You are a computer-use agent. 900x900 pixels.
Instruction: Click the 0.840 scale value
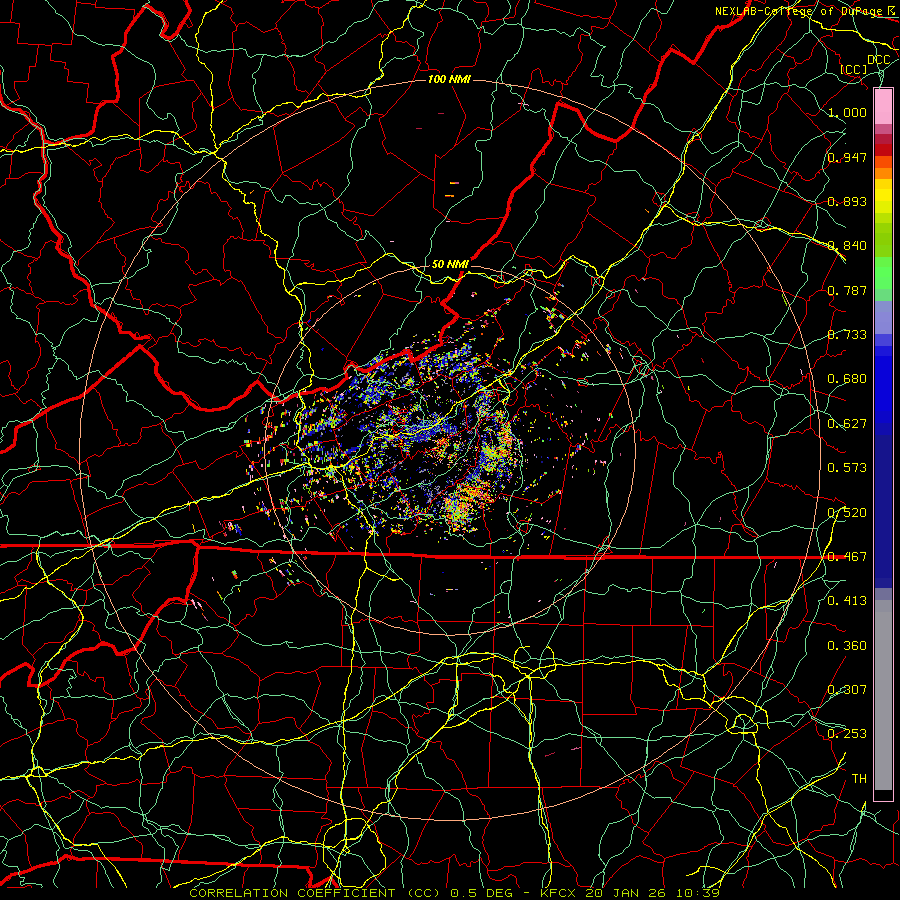point(847,246)
